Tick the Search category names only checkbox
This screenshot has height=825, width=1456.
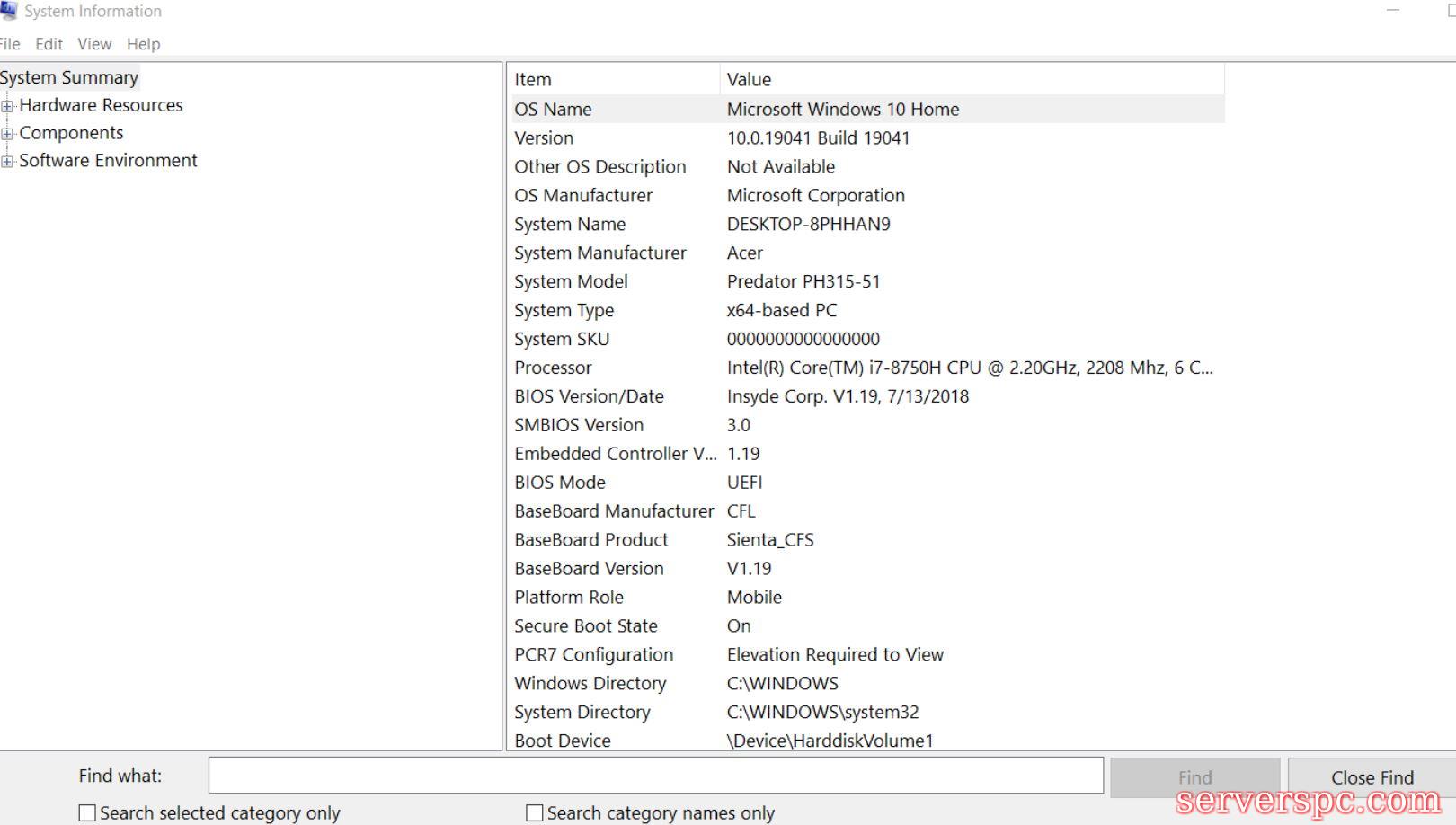[x=535, y=813]
